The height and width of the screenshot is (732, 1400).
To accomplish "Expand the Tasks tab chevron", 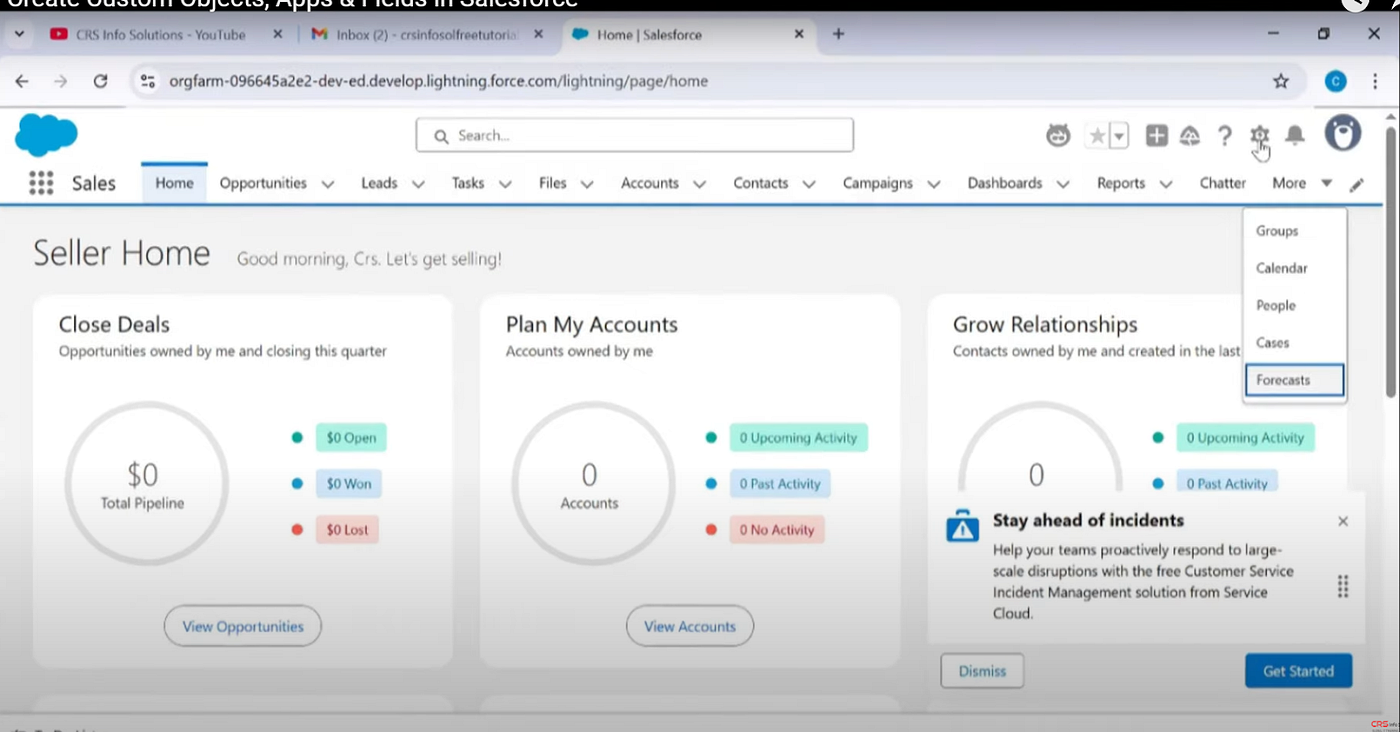I will pyautogui.click(x=505, y=184).
